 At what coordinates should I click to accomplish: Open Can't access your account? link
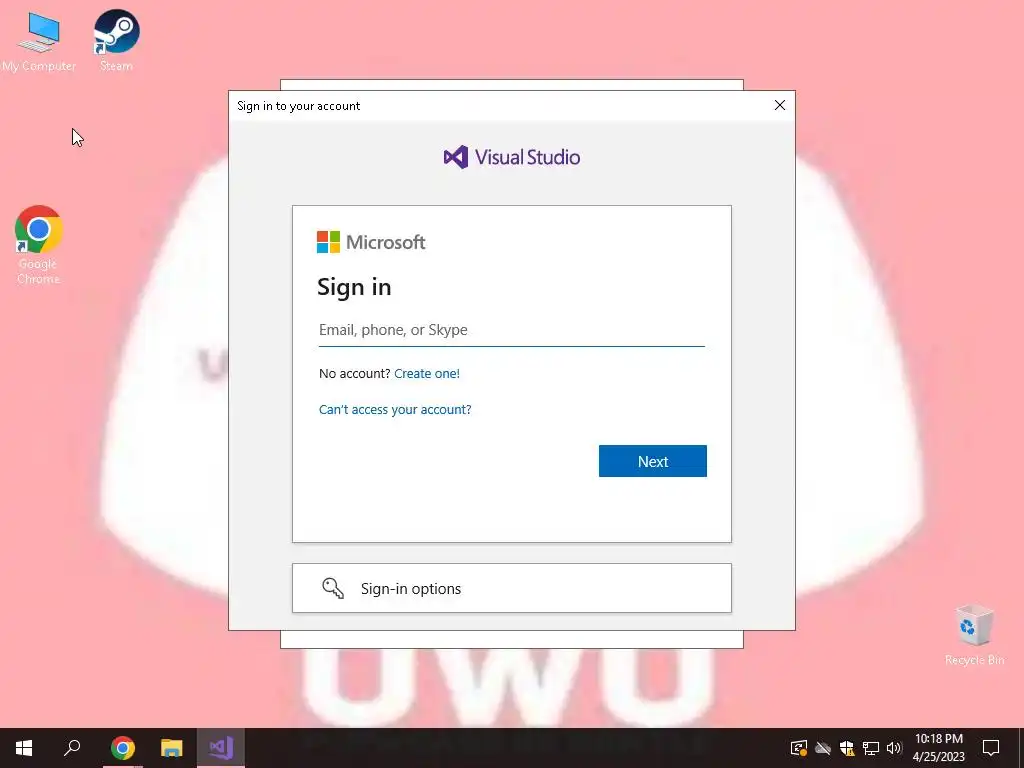pos(394,409)
